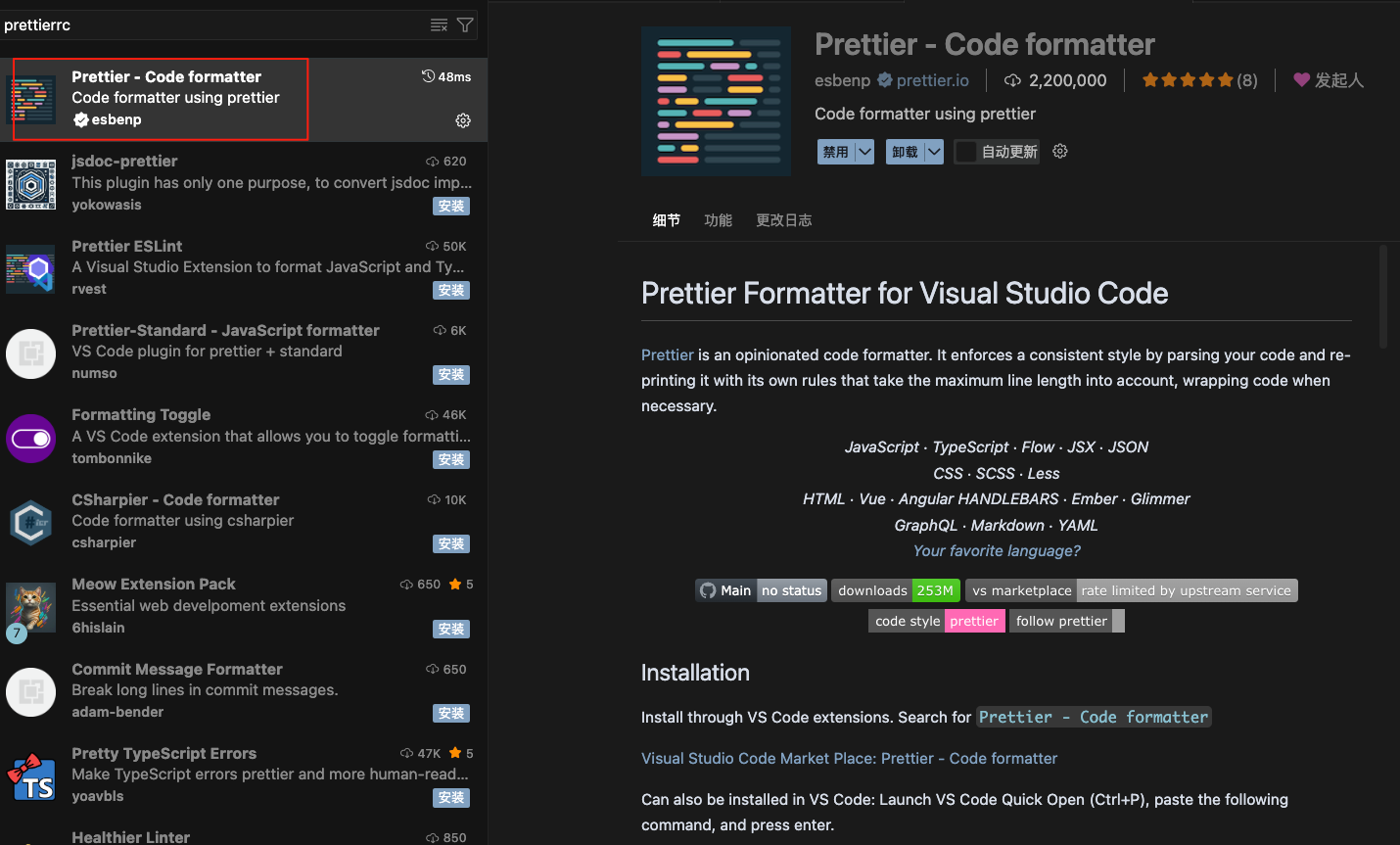Click the follow prettier badge

point(1067,621)
